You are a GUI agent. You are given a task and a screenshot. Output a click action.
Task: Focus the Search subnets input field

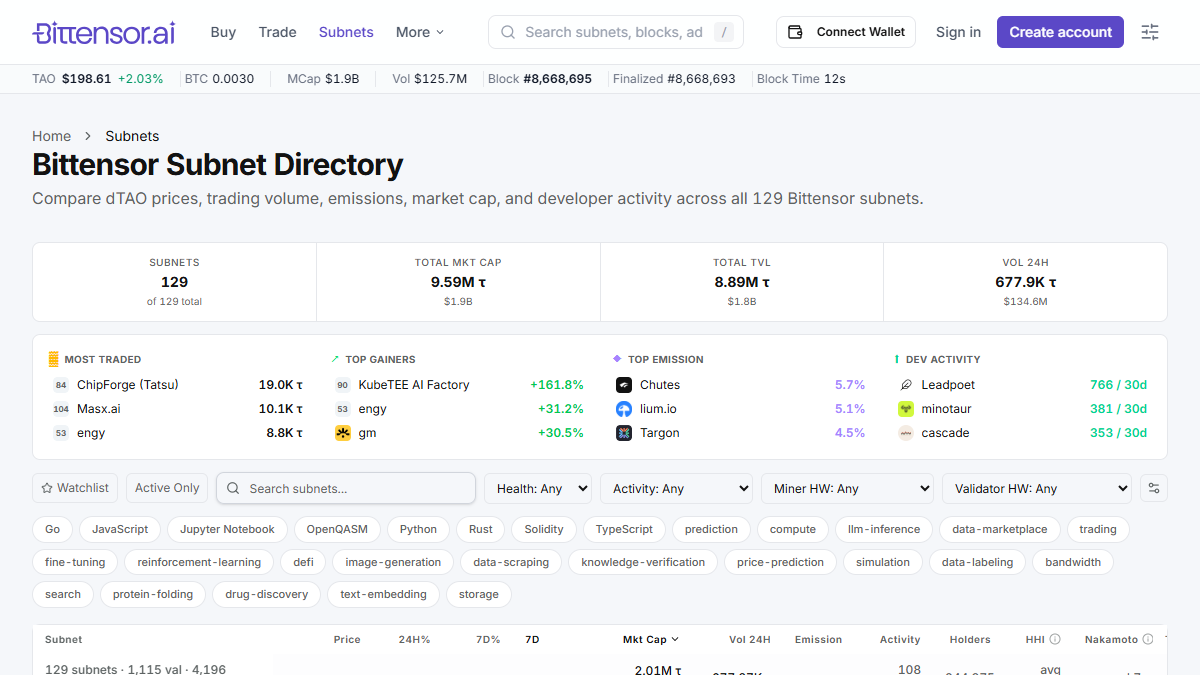(x=346, y=488)
